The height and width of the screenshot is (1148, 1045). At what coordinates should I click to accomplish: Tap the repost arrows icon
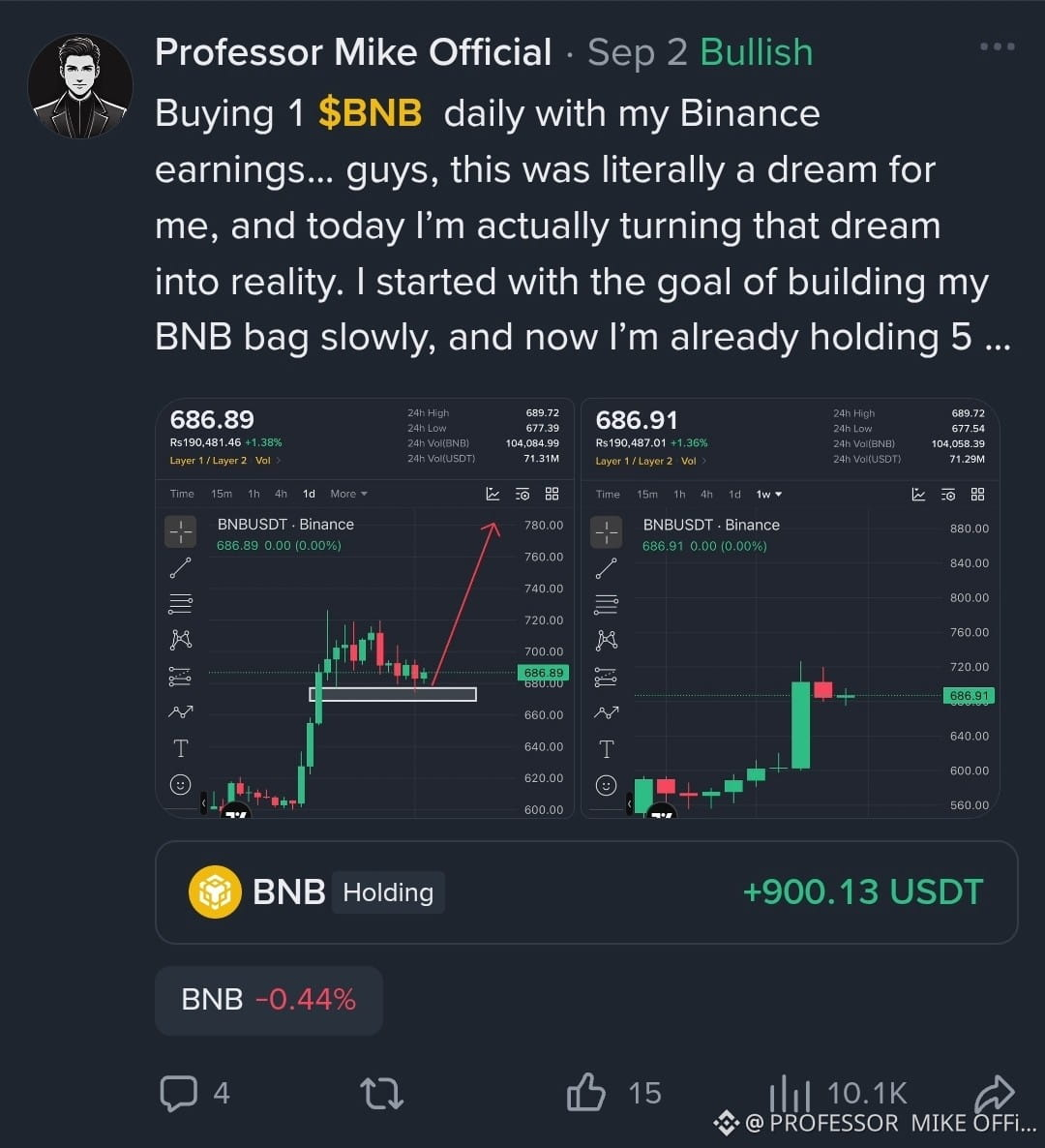(x=381, y=1093)
